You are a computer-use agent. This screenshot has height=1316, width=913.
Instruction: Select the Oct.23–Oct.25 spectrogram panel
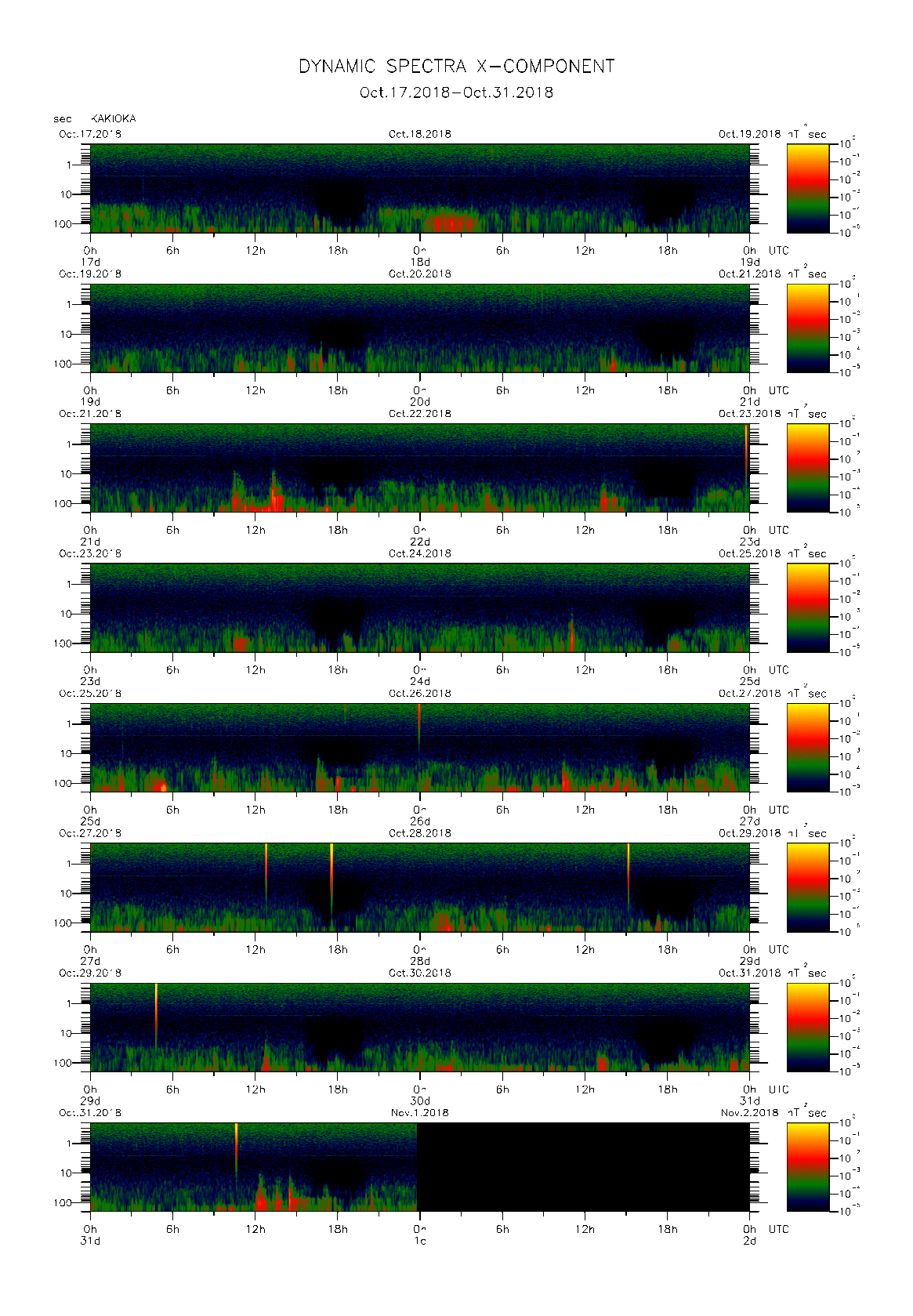pyautogui.click(x=420, y=608)
